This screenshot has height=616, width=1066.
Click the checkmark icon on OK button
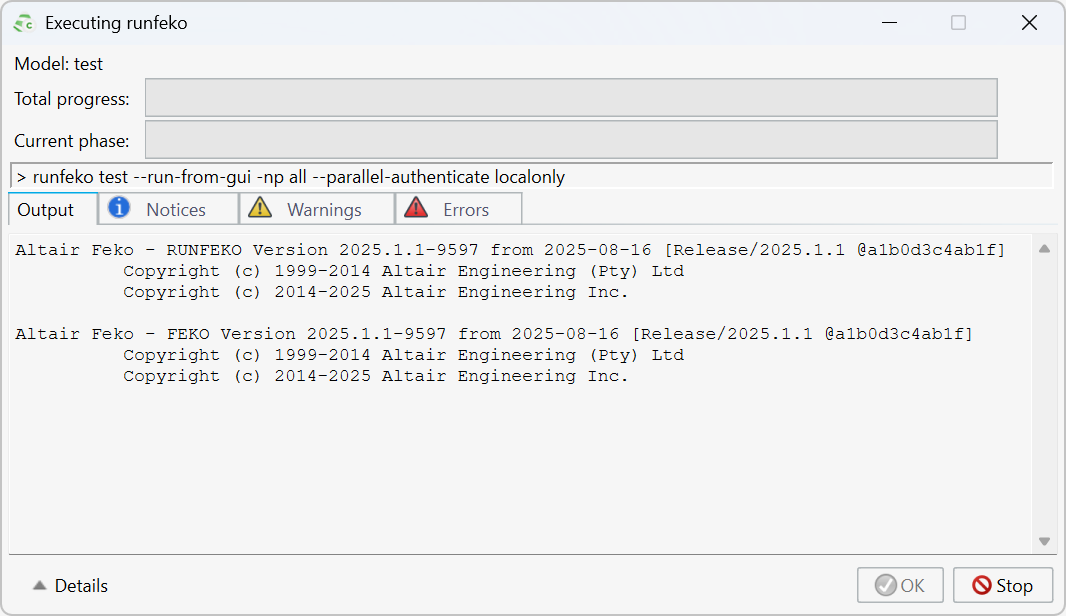[x=884, y=585]
